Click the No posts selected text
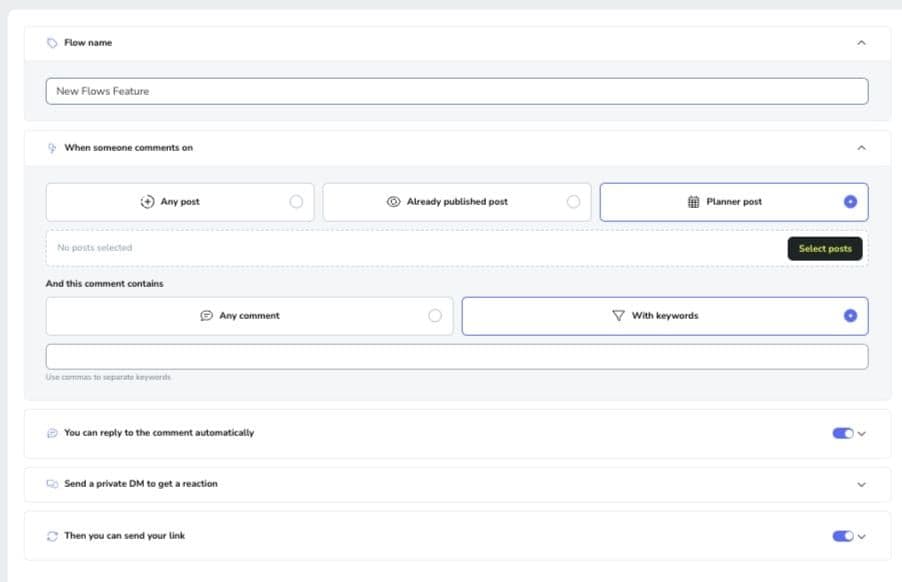 point(94,248)
